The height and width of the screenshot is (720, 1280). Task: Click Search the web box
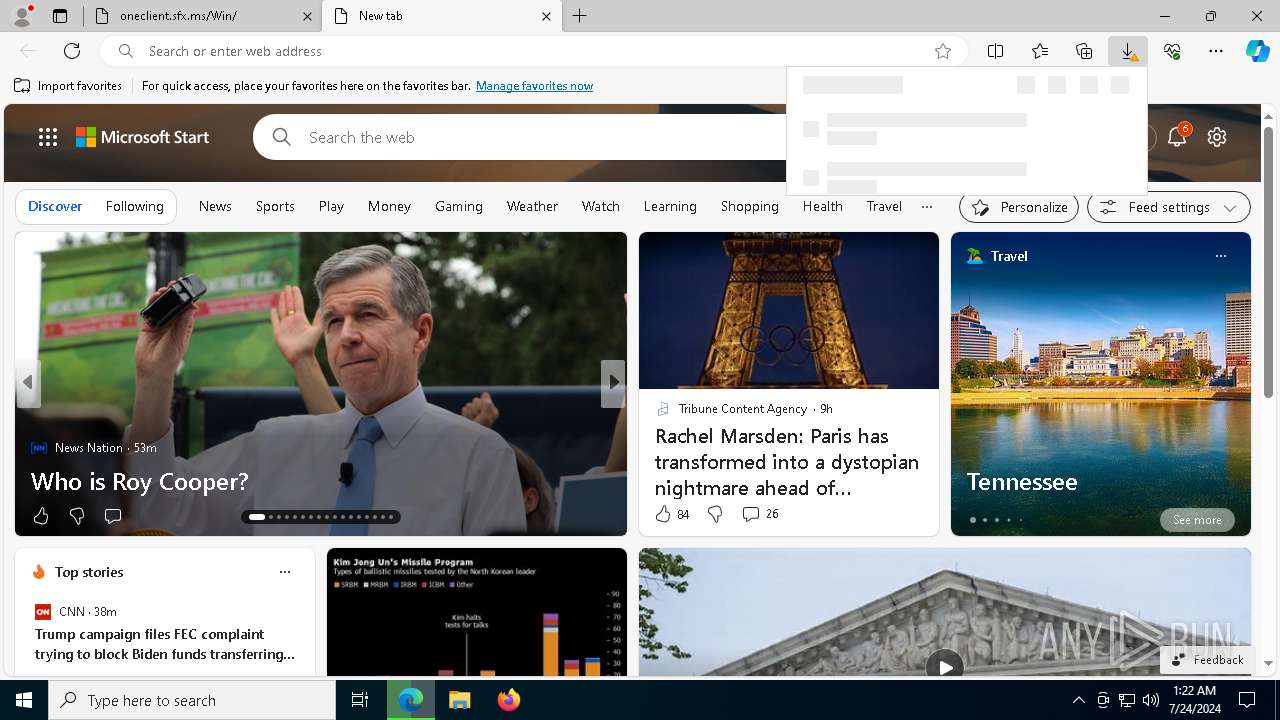(x=520, y=137)
